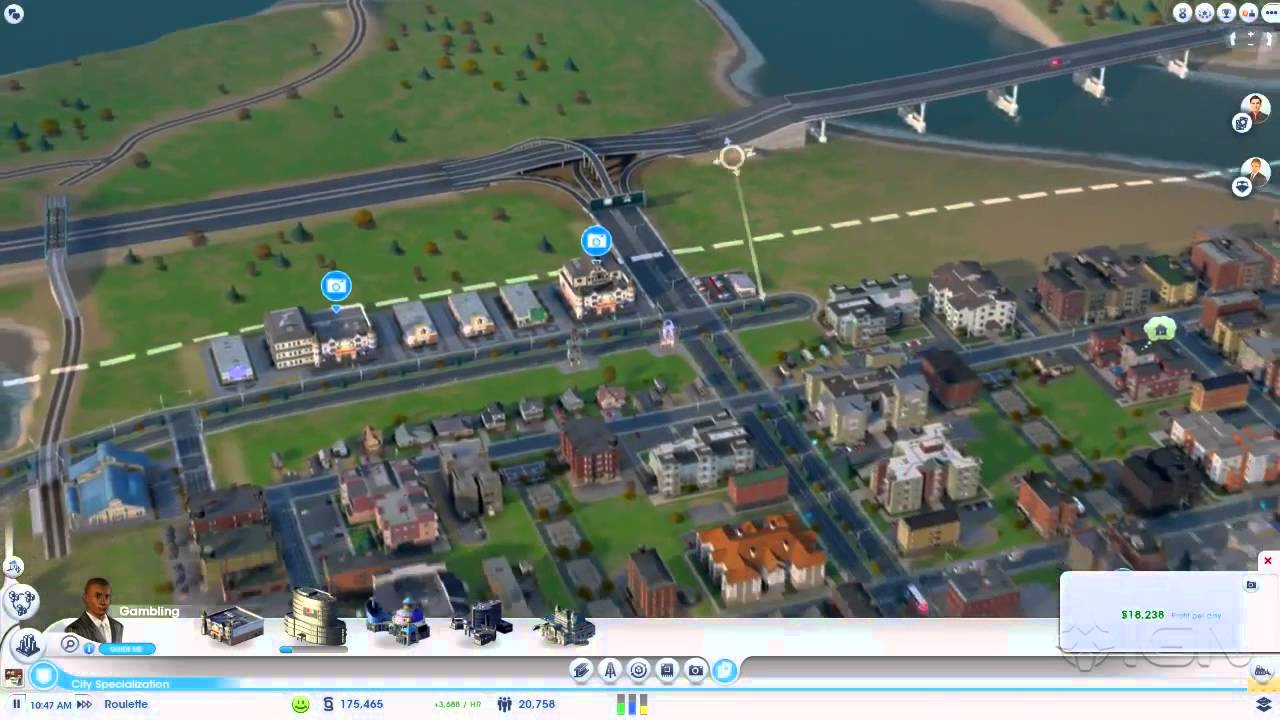Select the small gambling house building
Screen dimensions: 1280x720
232,625
